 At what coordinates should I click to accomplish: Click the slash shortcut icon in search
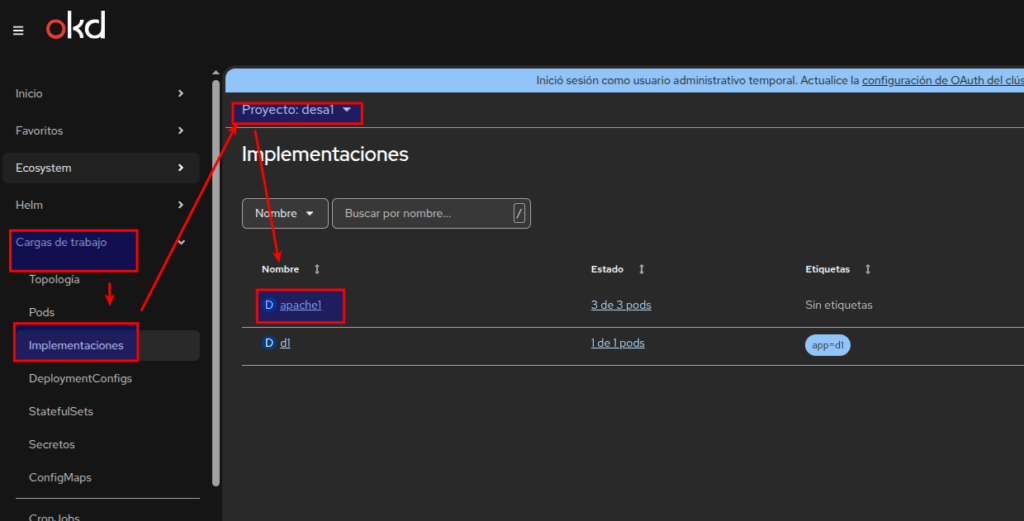[519, 213]
